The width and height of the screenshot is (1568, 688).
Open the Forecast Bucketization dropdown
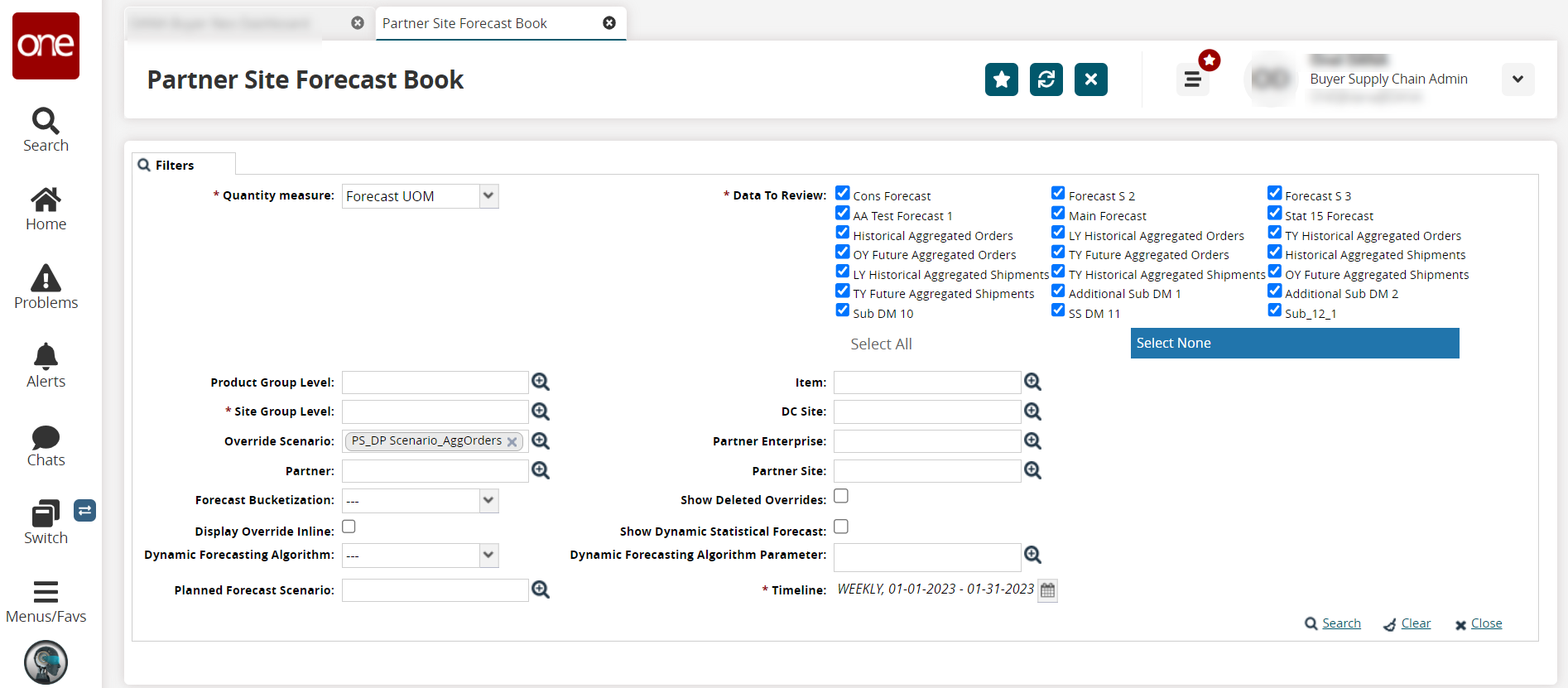pyautogui.click(x=488, y=500)
